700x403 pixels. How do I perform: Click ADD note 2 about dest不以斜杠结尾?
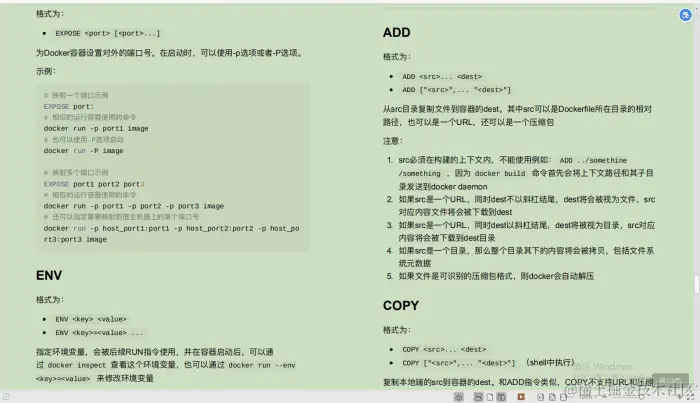coord(526,206)
